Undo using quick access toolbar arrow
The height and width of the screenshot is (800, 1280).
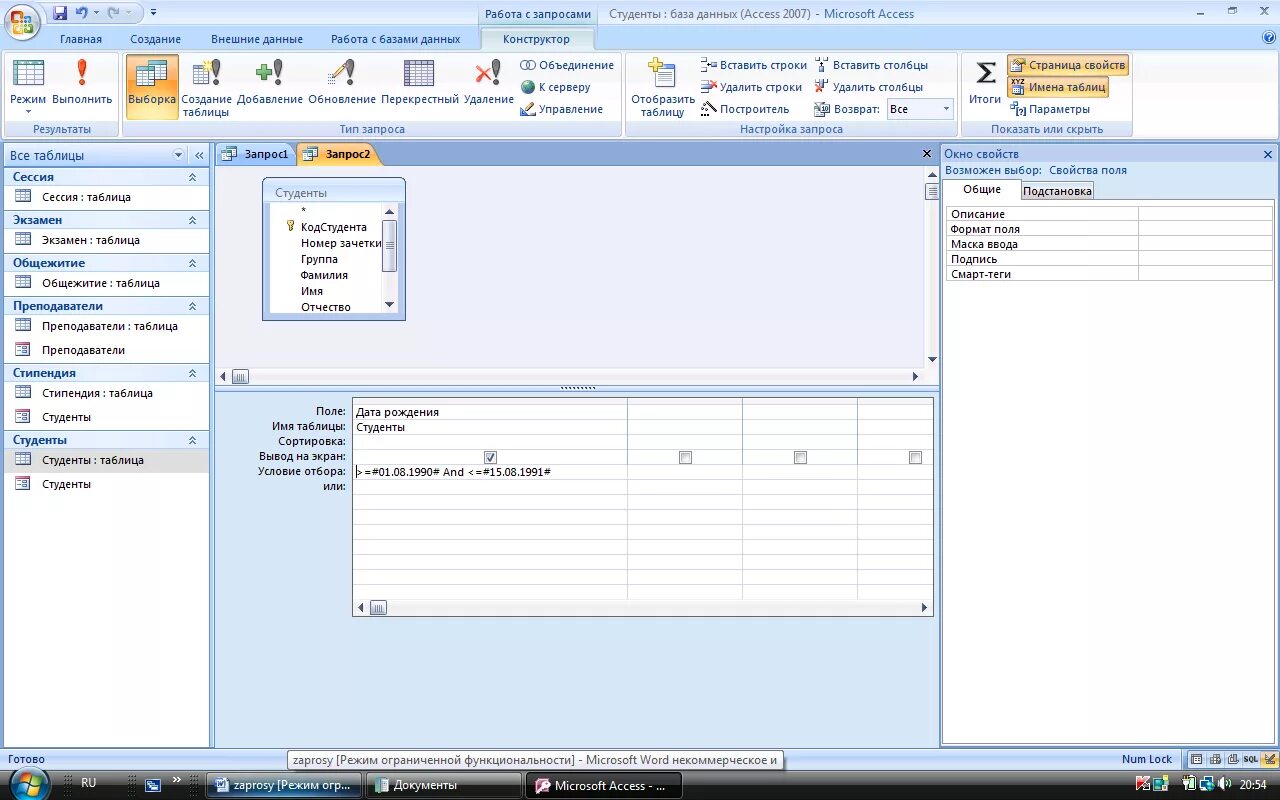[x=81, y=13]
